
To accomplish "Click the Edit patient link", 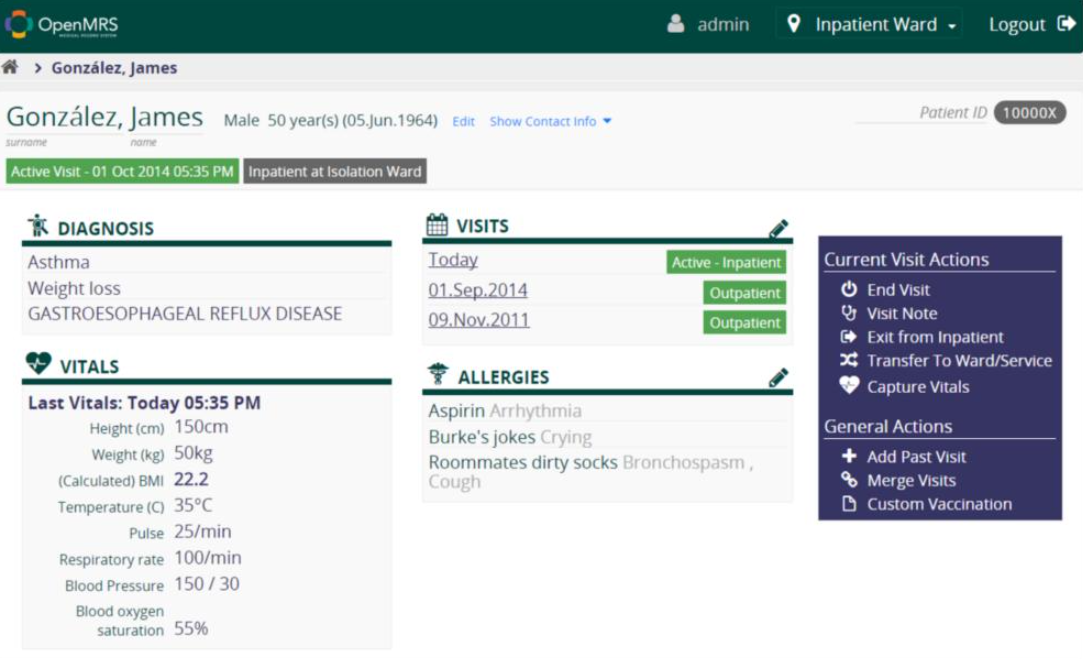I will (463, 122).
